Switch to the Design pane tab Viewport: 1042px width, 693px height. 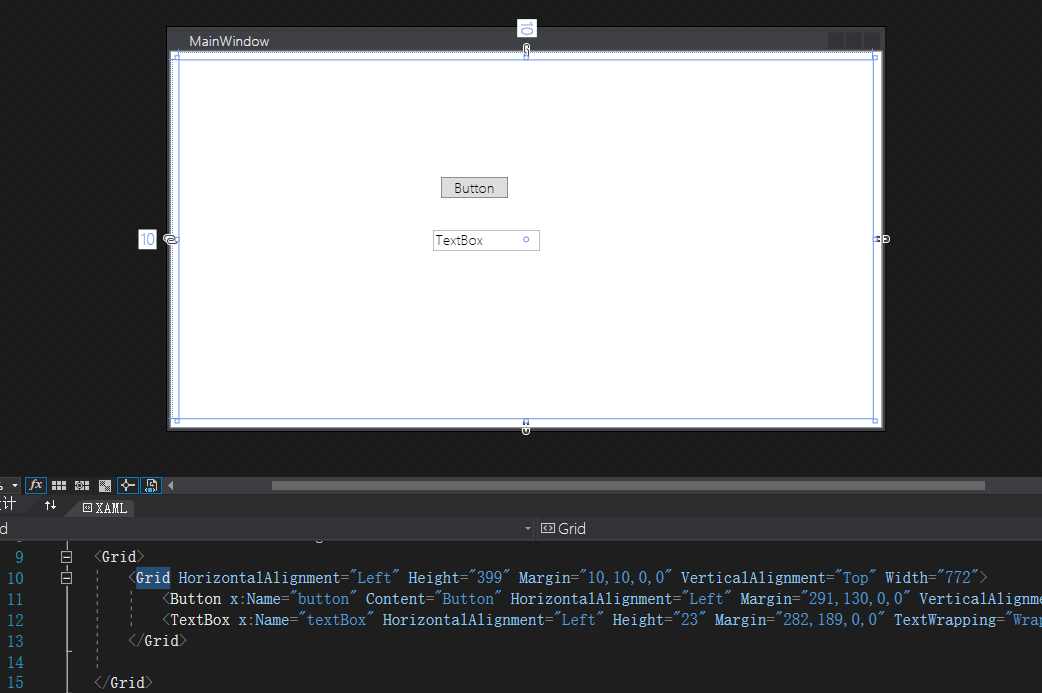13,505
